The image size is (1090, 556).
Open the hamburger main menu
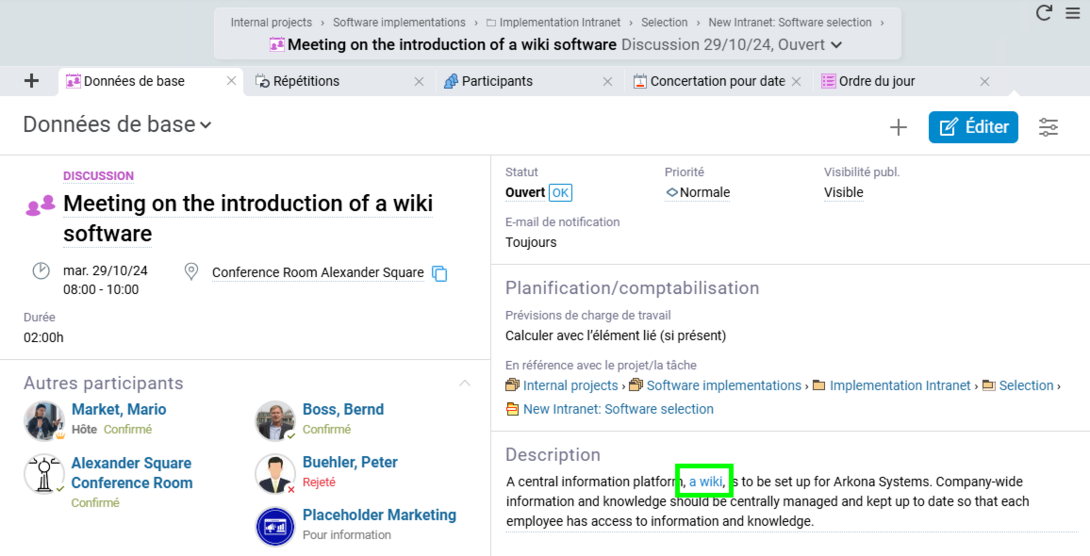(1073, 13)
